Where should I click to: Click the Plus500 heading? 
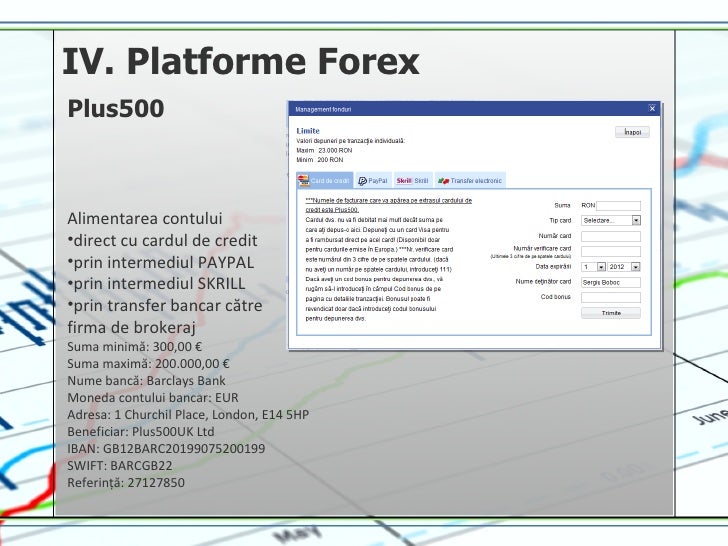(x=116, y=109)
